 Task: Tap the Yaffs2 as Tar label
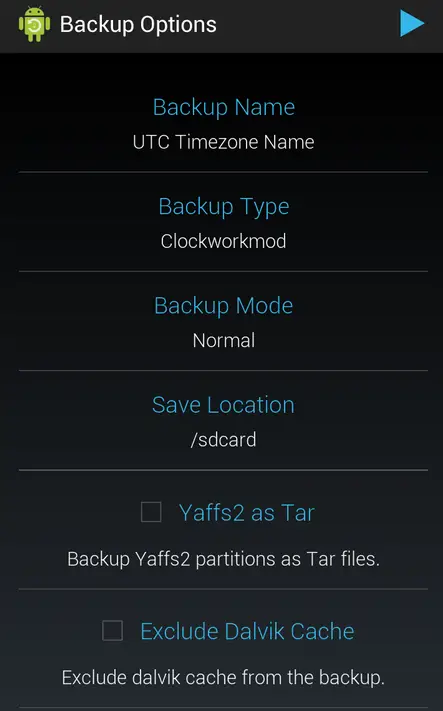(246, 513)
